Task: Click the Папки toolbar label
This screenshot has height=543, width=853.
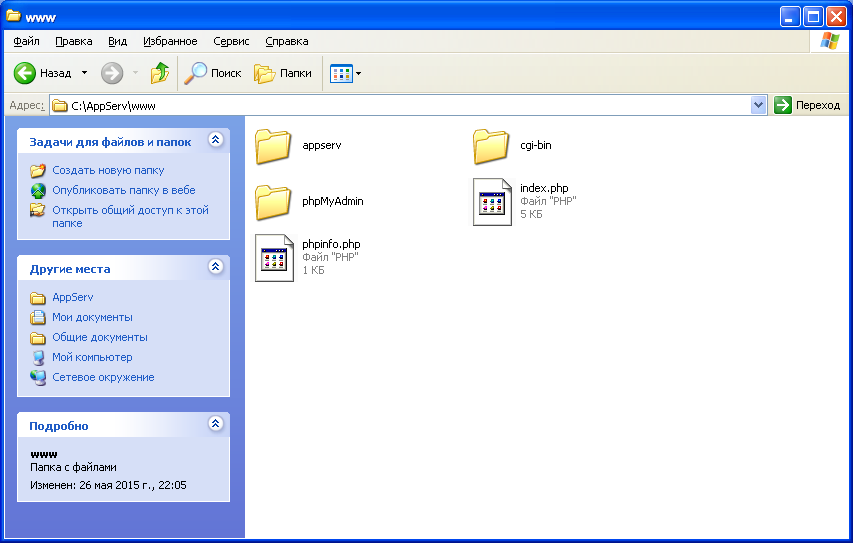Action: 295,73
